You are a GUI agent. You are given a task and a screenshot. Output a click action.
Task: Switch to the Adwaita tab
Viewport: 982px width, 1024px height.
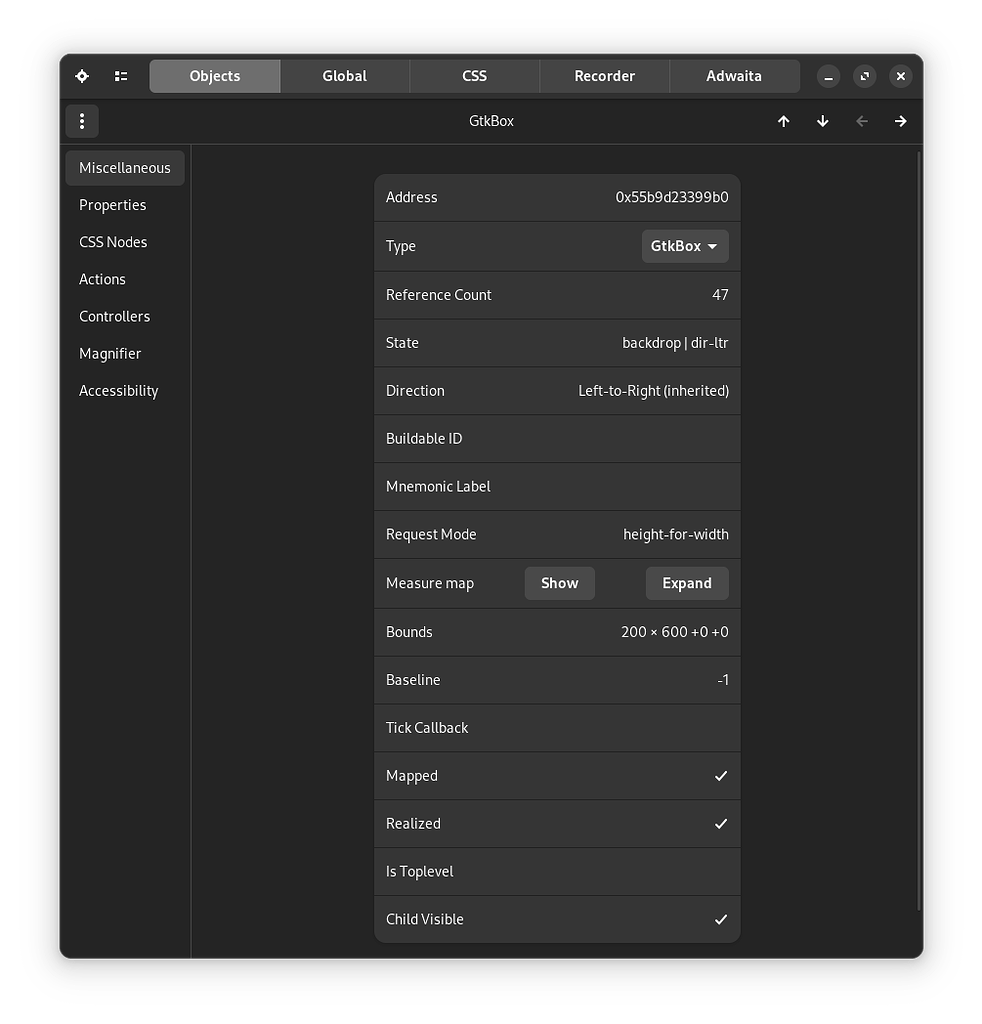pyautogui.click(x=734, y=76)
